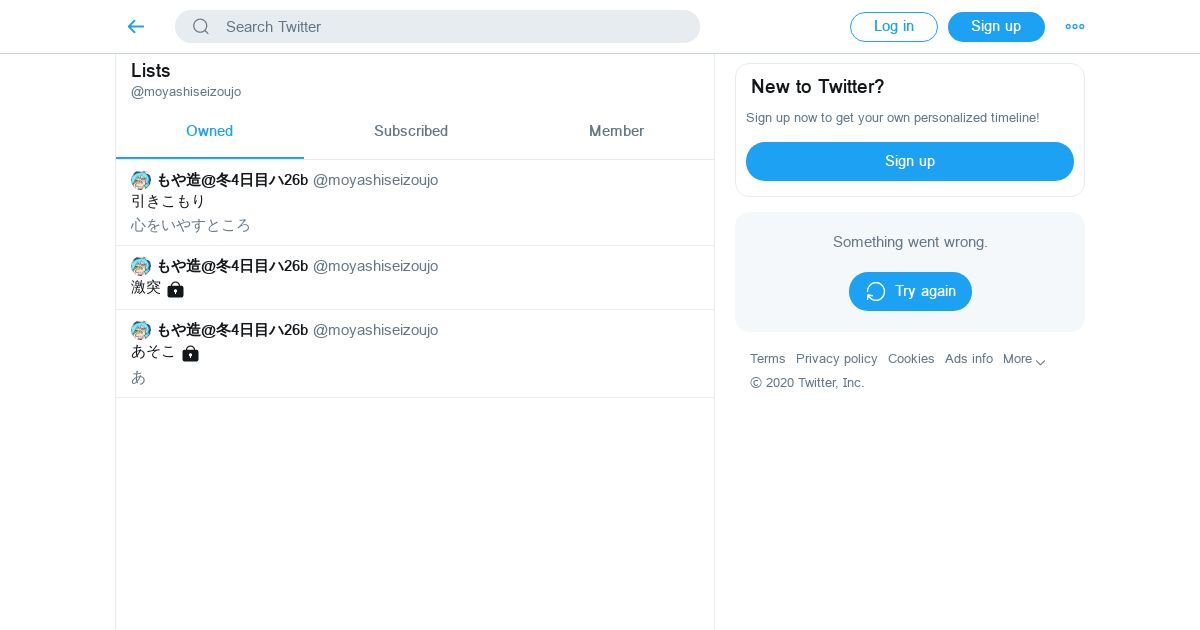The width and height of the screenshot is (1200, 630).
Task: Click the search magnifier icon
Action: 201,27
